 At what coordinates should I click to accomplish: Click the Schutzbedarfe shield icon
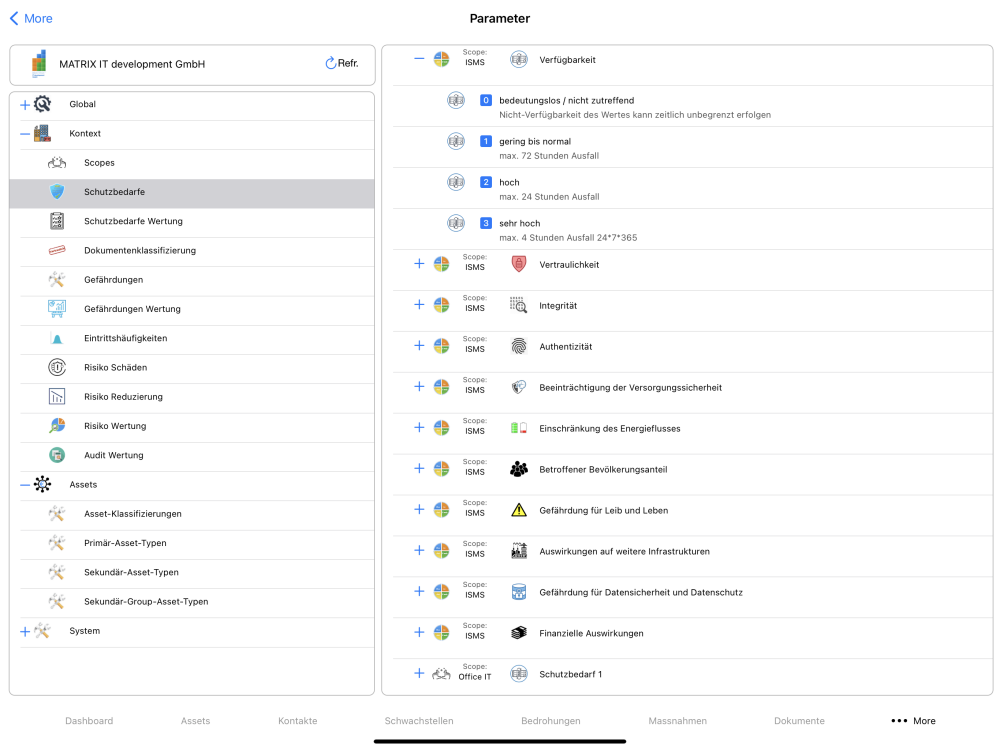pos(57,191)
